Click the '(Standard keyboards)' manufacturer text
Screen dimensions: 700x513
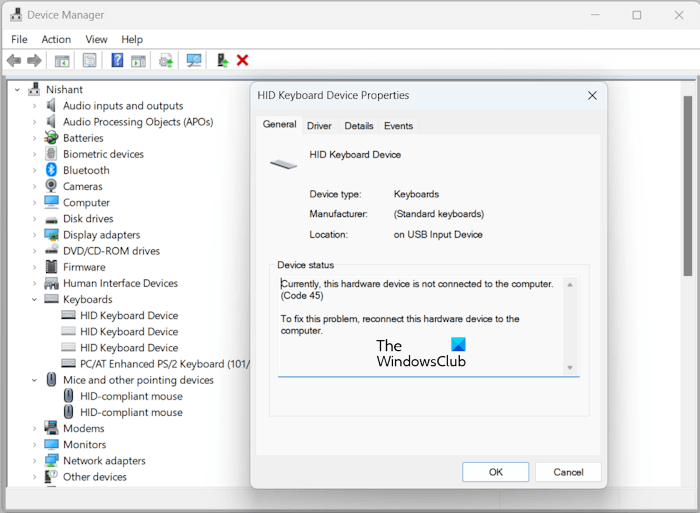(438, 214)
